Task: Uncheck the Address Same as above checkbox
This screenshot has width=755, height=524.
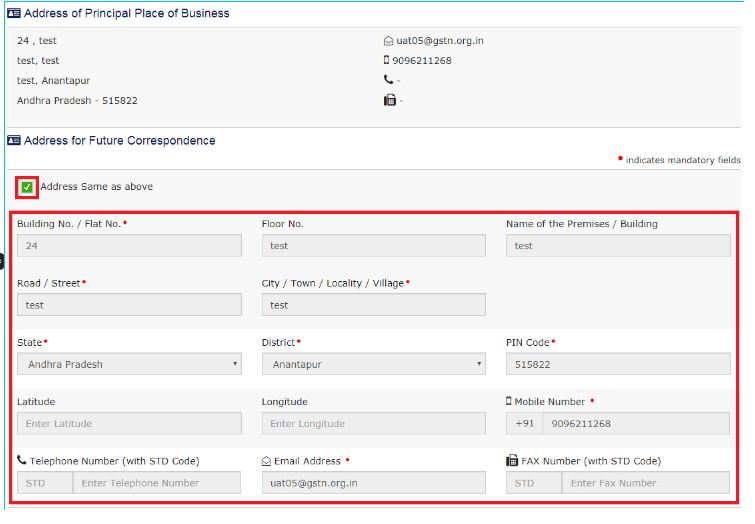Action: (x=27, y=187)
